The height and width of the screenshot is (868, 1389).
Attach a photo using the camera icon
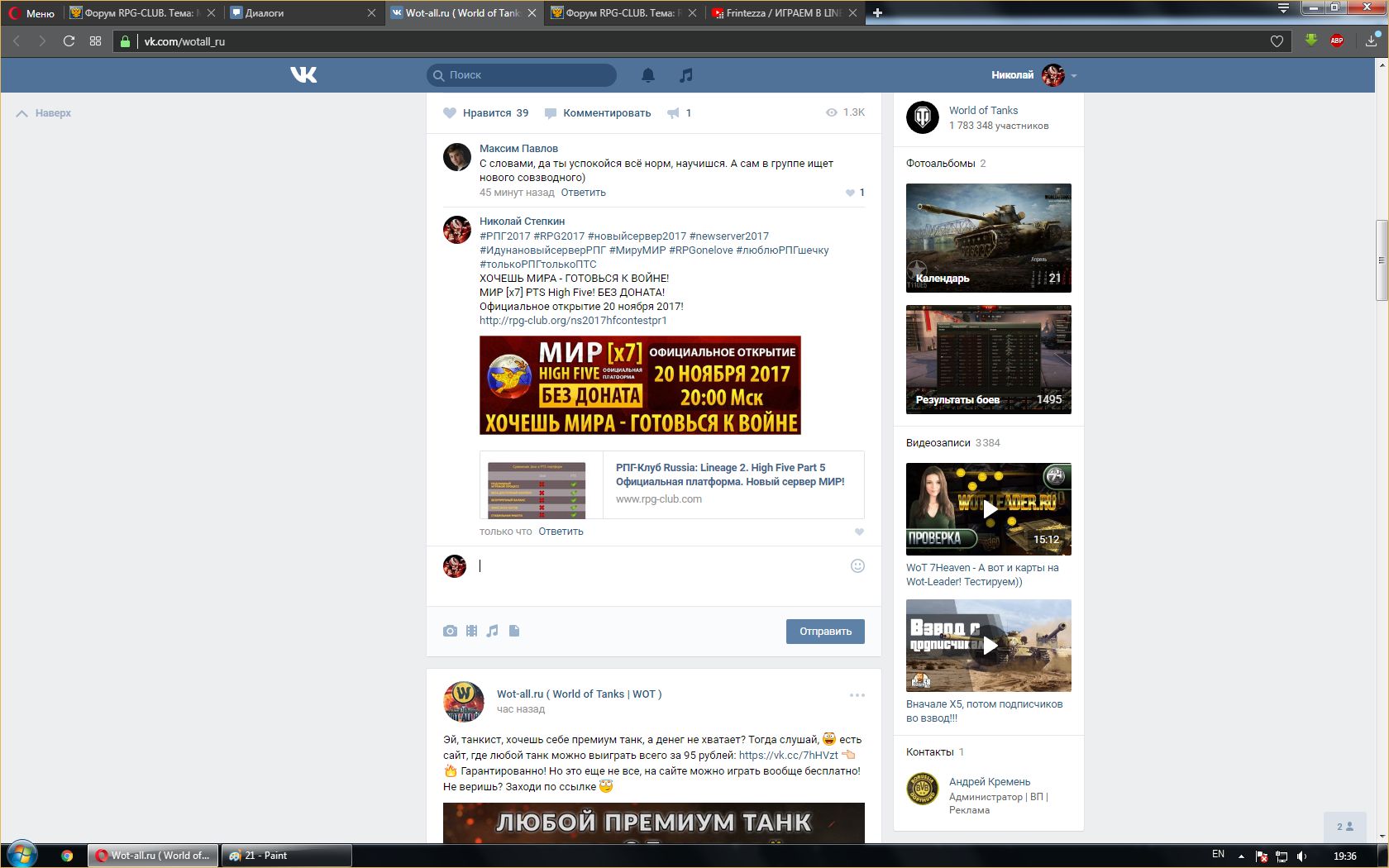pyautogui.click(x=450, y=631)
